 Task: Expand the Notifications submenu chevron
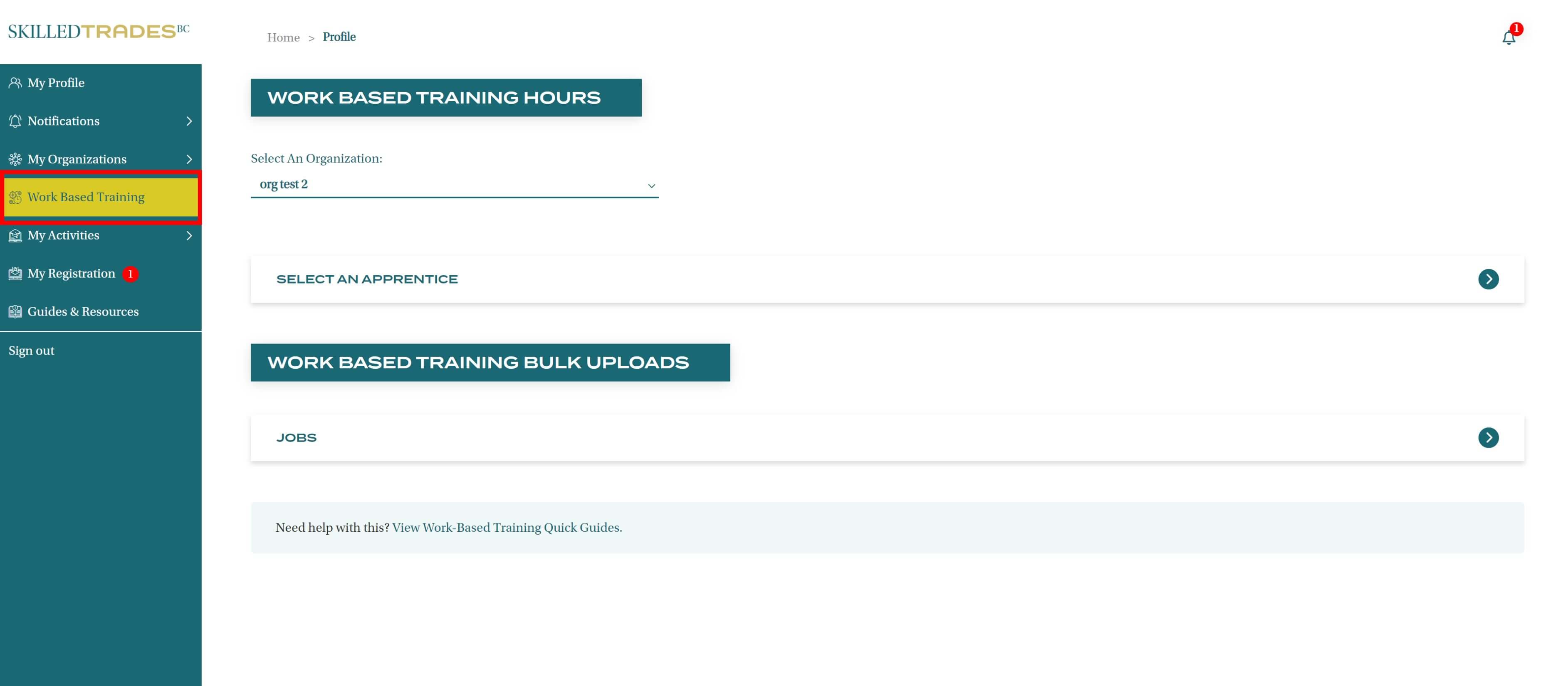pos(189,121)
